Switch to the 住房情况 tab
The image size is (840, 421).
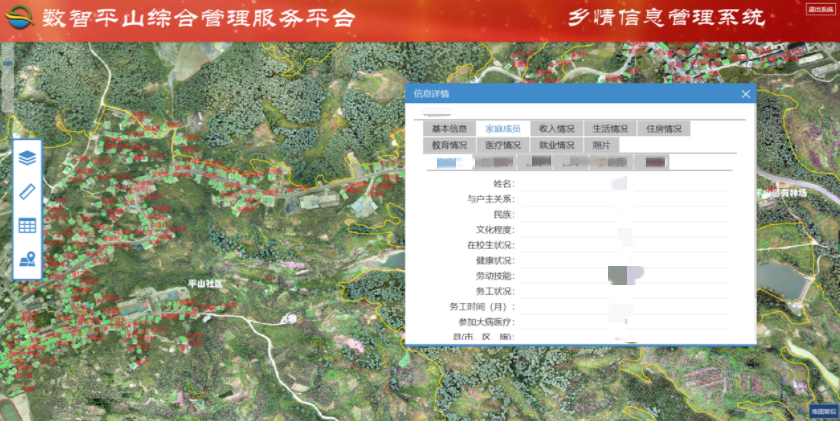click(664, 129)
